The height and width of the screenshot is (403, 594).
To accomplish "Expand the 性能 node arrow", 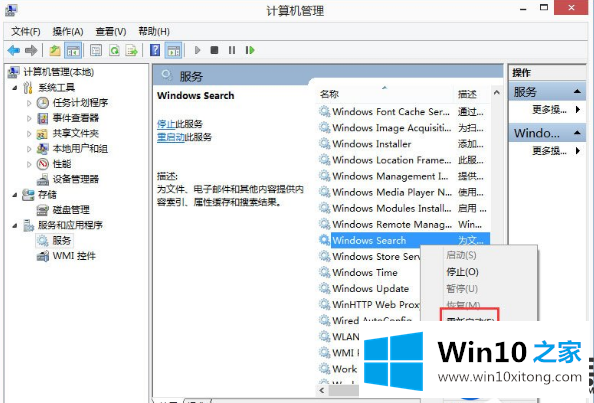I will [x=29, y=164].
